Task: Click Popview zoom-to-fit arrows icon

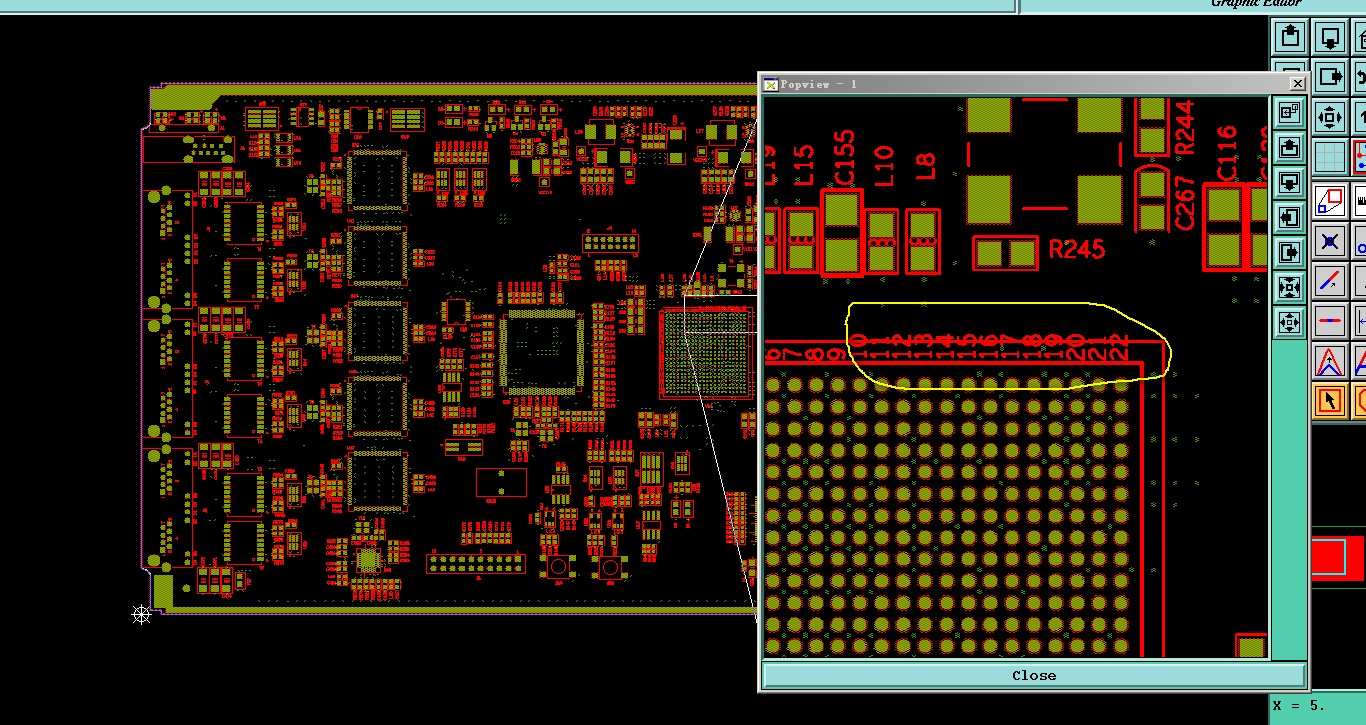Action: point(1290,287)
